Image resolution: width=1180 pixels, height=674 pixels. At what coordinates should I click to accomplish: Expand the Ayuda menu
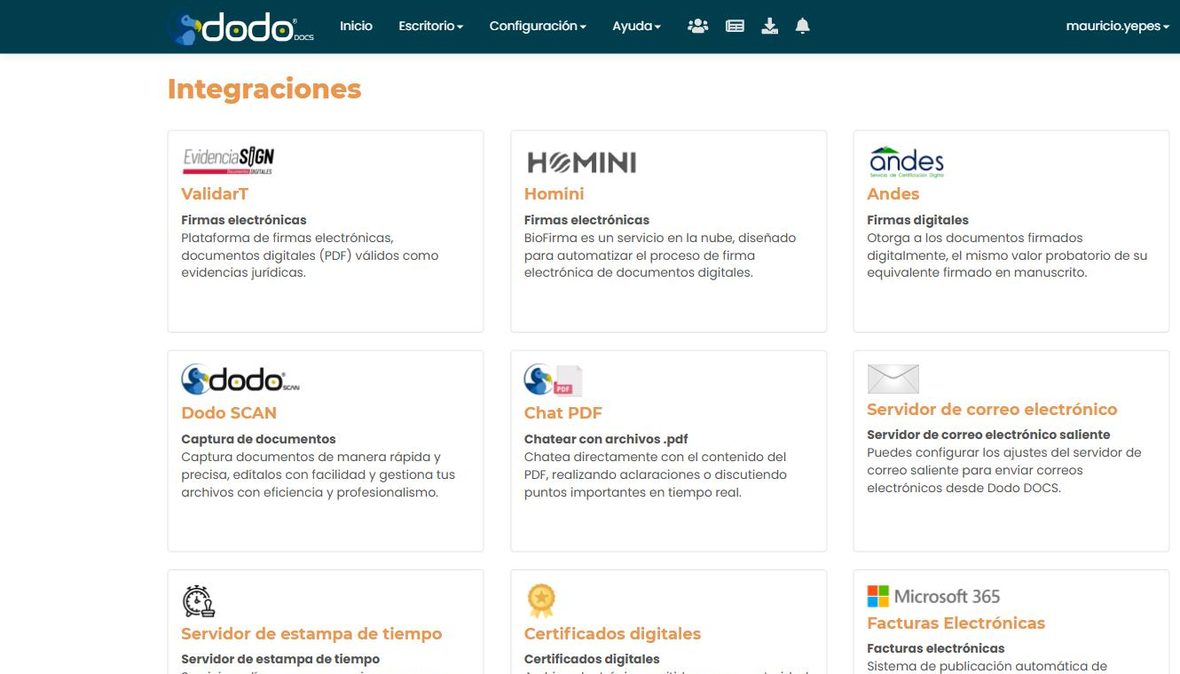pos(636,26)
